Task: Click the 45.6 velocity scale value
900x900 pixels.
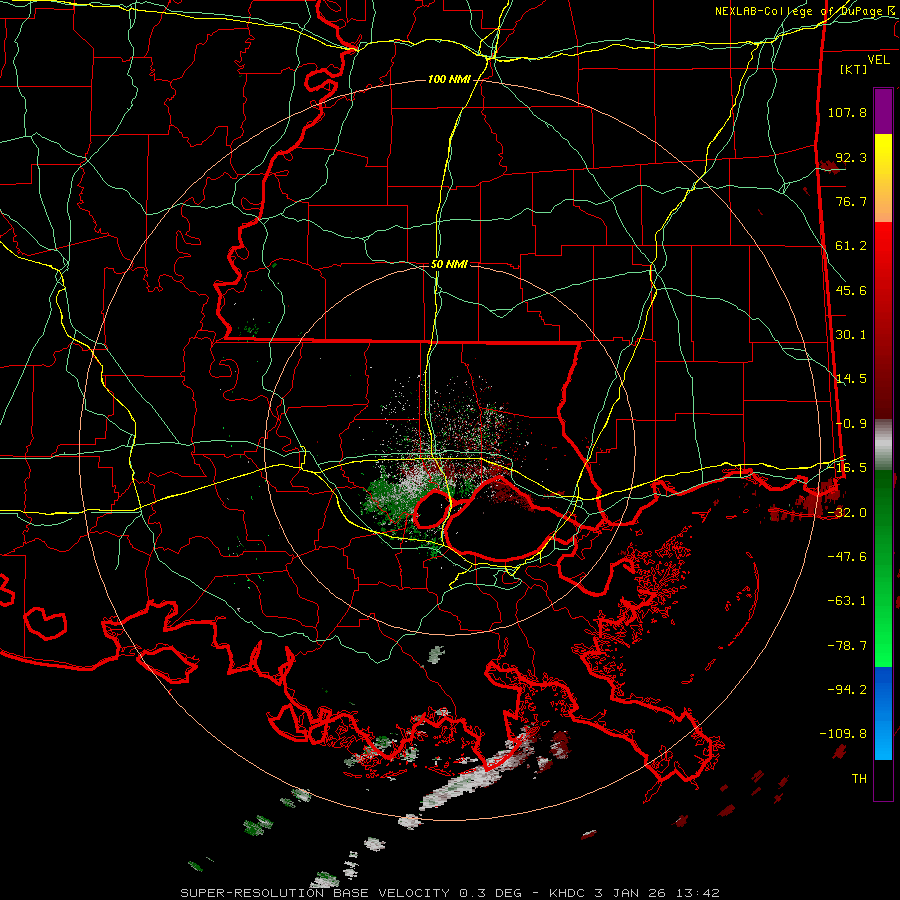Action: point(851,290)
